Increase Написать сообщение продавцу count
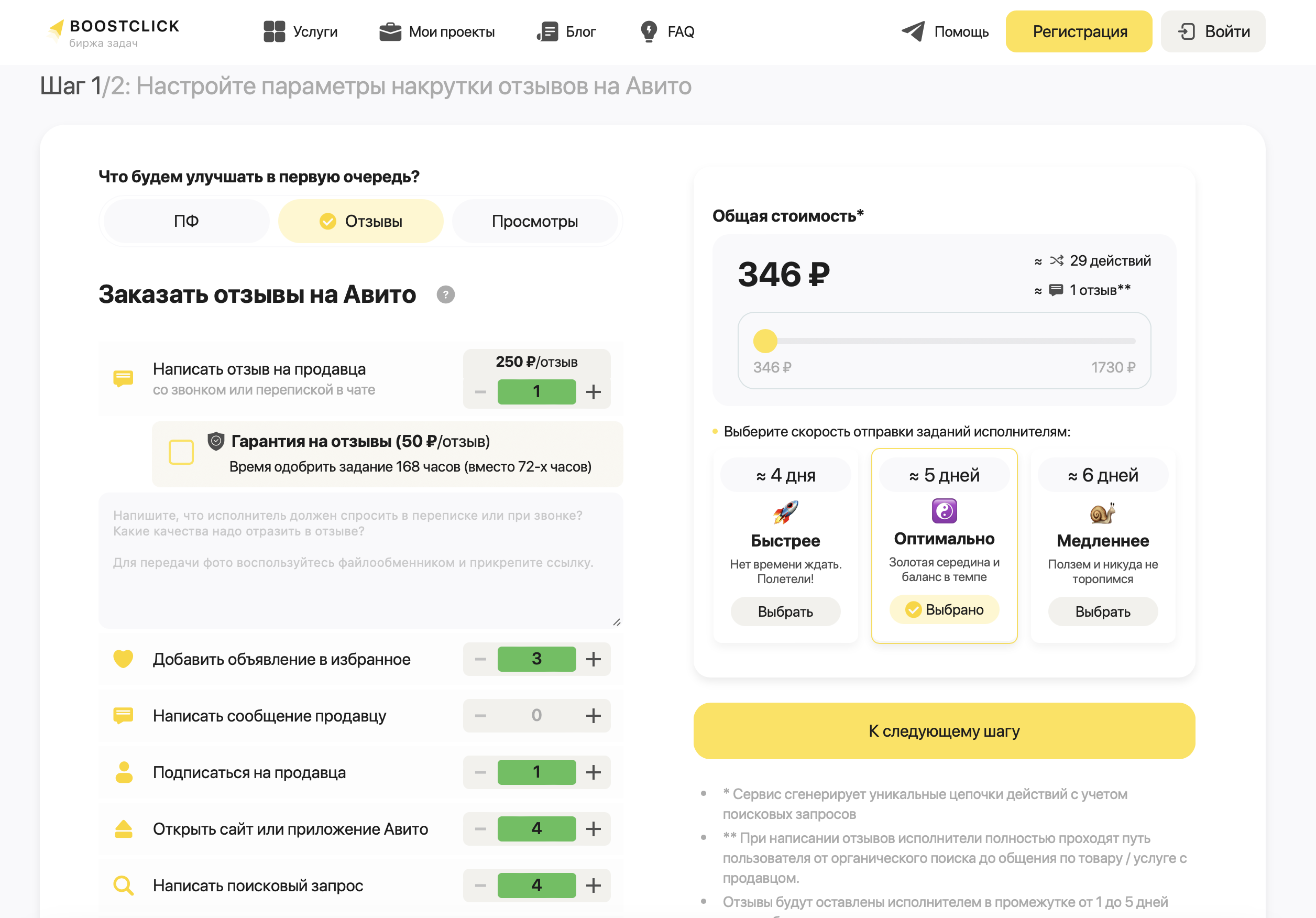 tap(593, 716)
